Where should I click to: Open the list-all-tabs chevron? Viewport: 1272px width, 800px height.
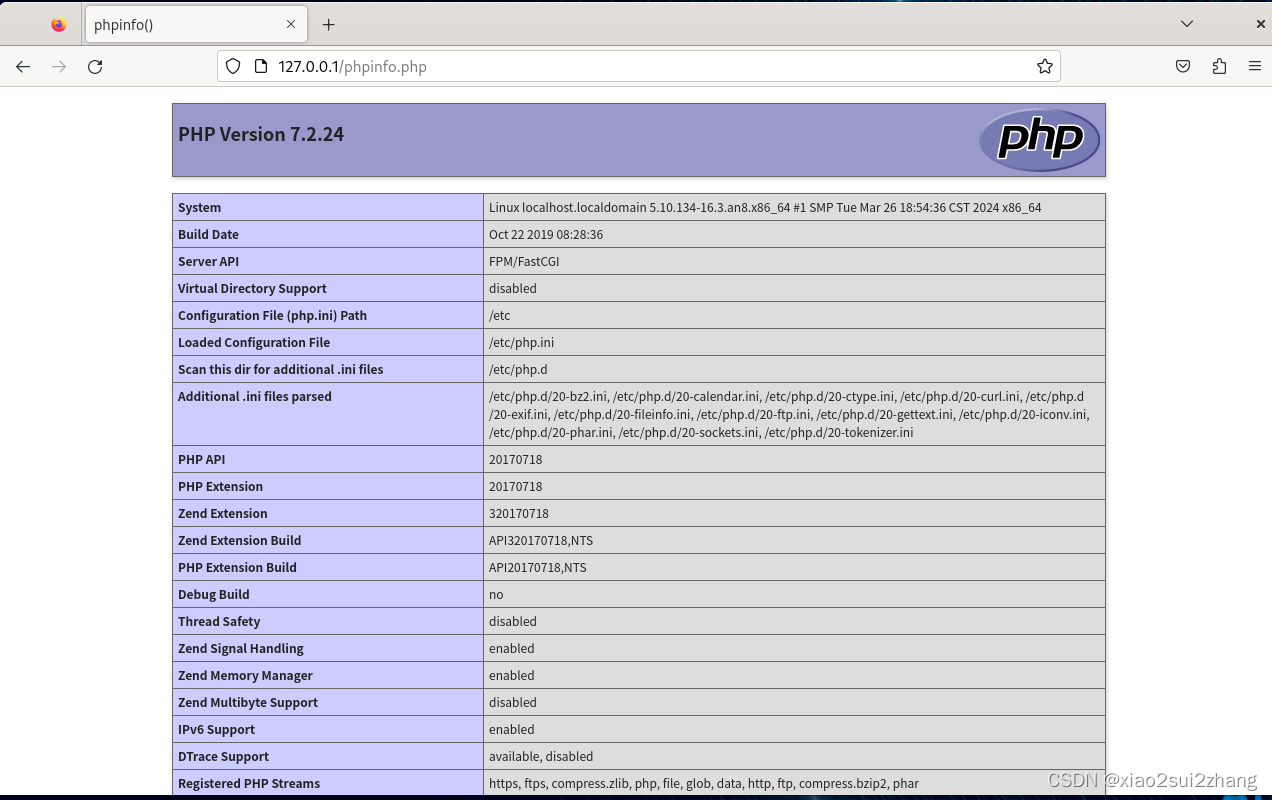[1186, 23]
